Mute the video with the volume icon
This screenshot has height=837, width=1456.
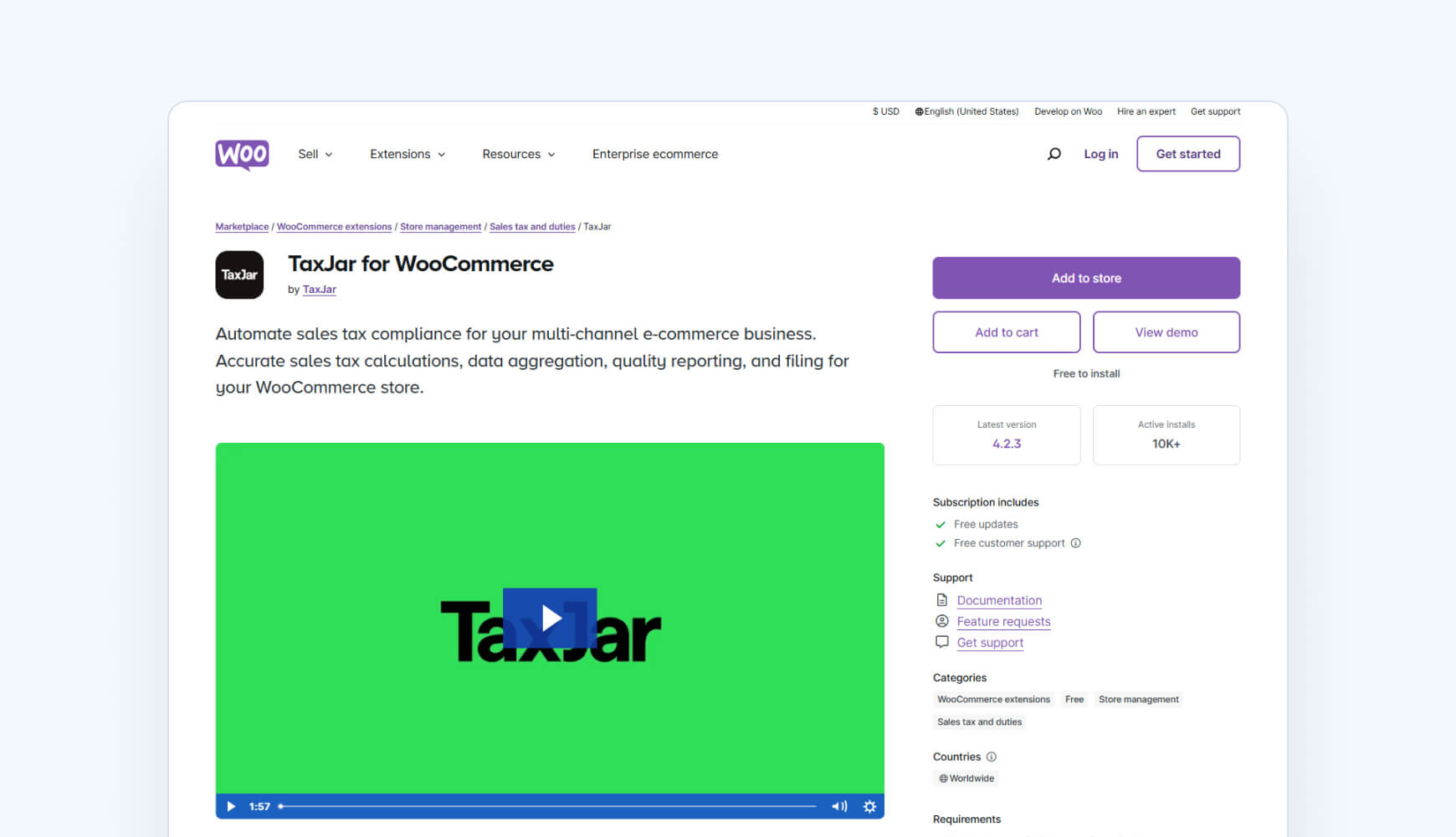(x=838, y=806)
